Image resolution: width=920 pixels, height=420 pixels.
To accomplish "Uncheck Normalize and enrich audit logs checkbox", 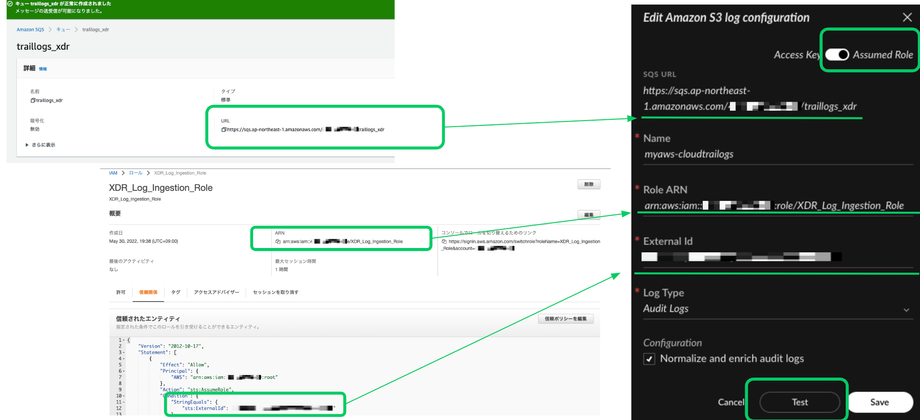I will pos(649,359).
